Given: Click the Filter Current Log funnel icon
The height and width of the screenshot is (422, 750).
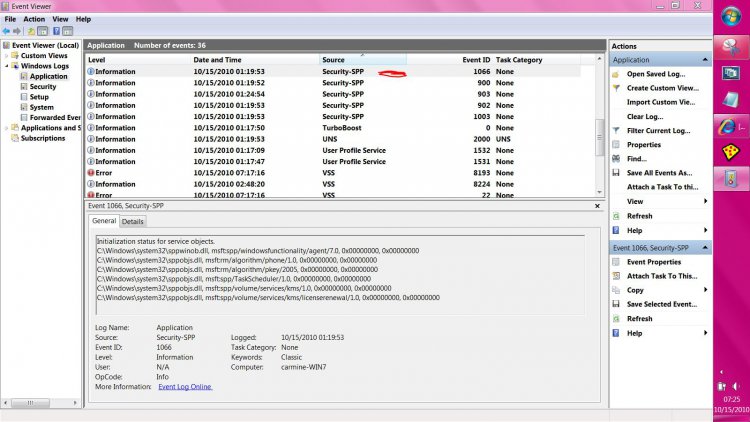Looking at the screenshot, I should tap(616, 131).
